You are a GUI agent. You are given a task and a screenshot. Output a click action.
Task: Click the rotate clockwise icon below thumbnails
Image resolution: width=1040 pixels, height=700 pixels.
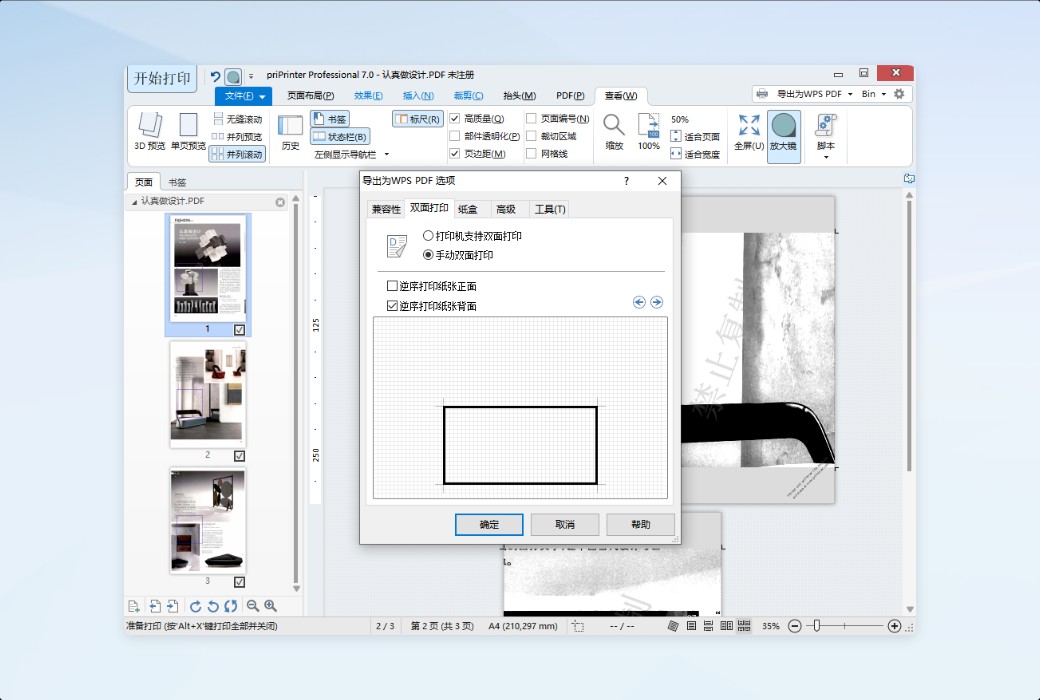[x=196, y=606]
